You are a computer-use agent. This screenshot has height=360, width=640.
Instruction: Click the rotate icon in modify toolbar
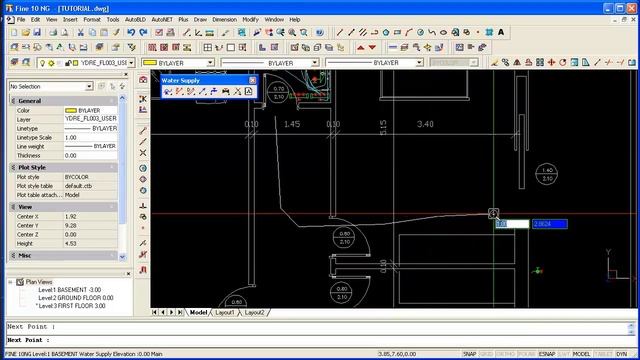563,62
